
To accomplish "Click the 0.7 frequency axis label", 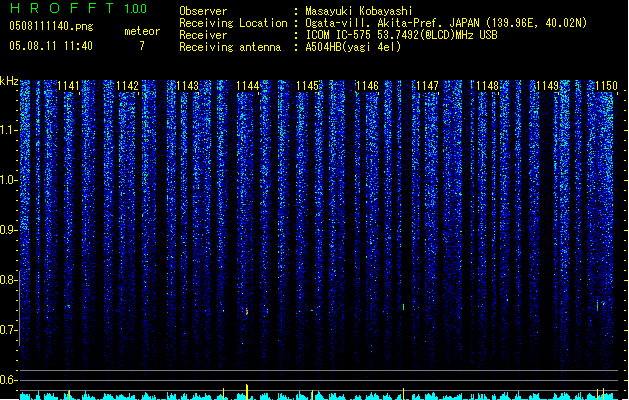I will [x=8, y=330].
